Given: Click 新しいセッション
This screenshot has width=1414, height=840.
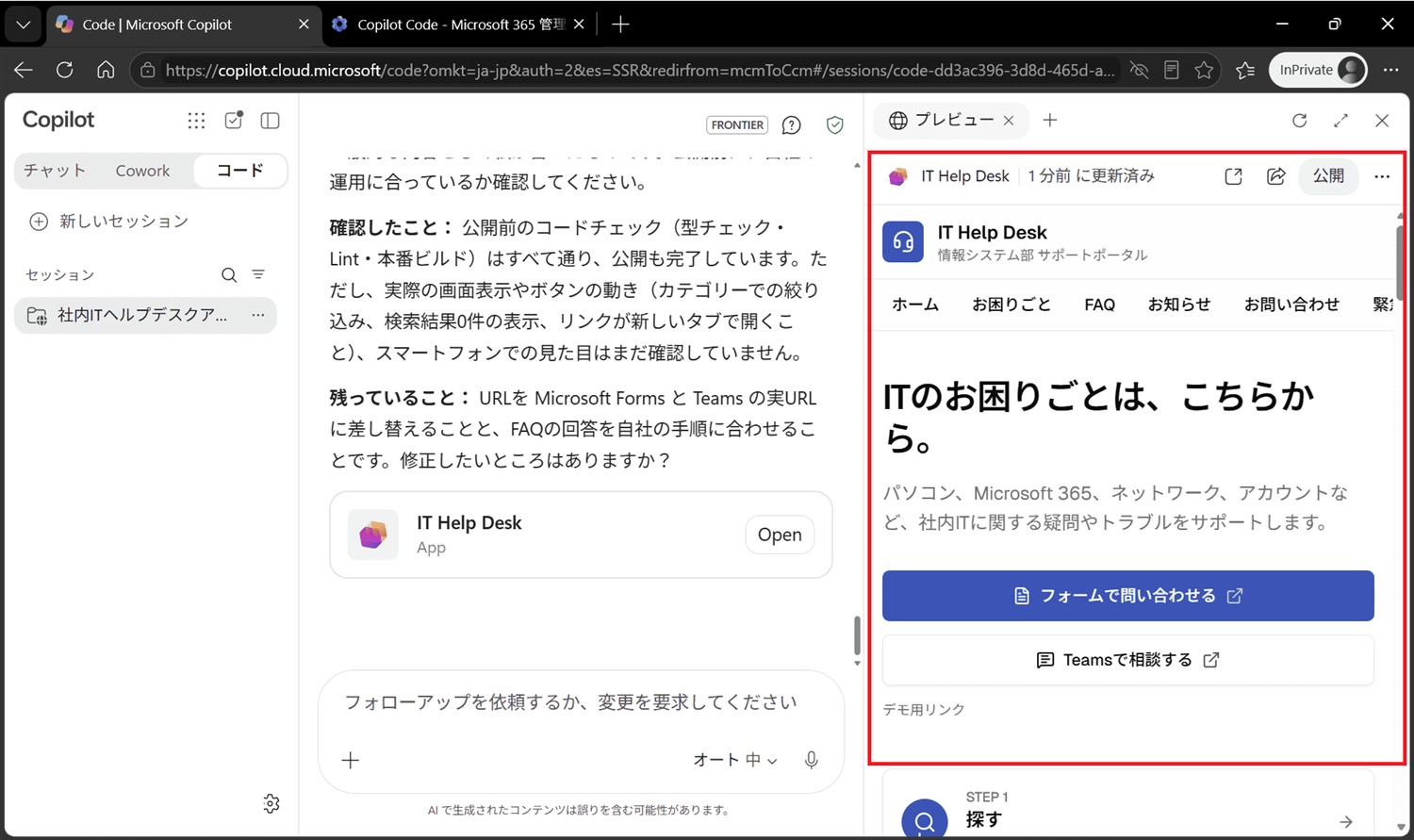Looking at the screenshot, I should (109, 222).
